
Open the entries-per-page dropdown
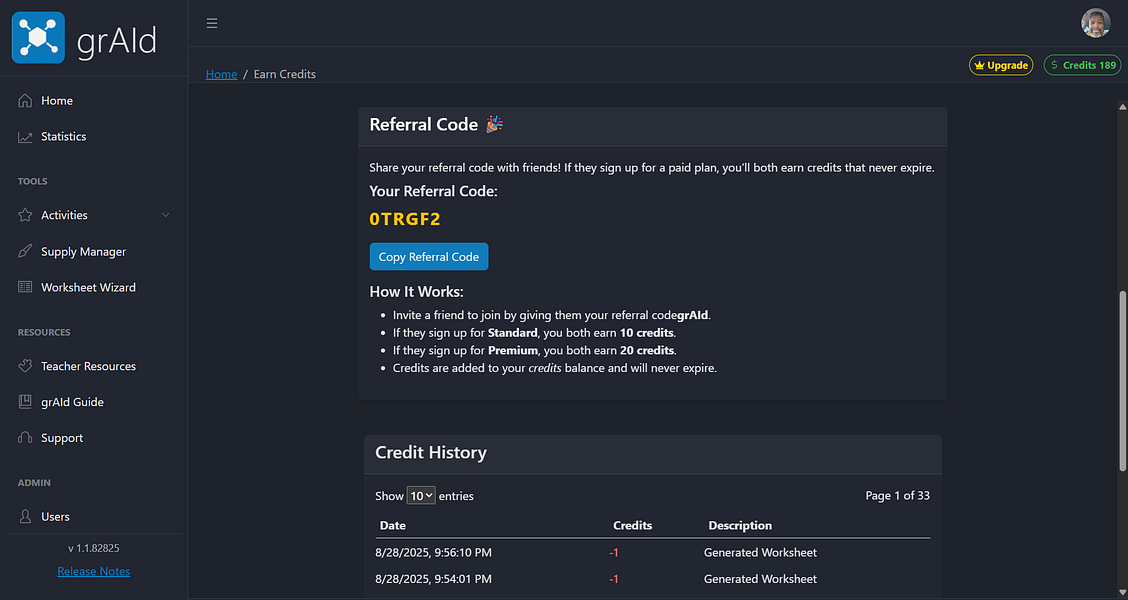[x=421, y=496]
